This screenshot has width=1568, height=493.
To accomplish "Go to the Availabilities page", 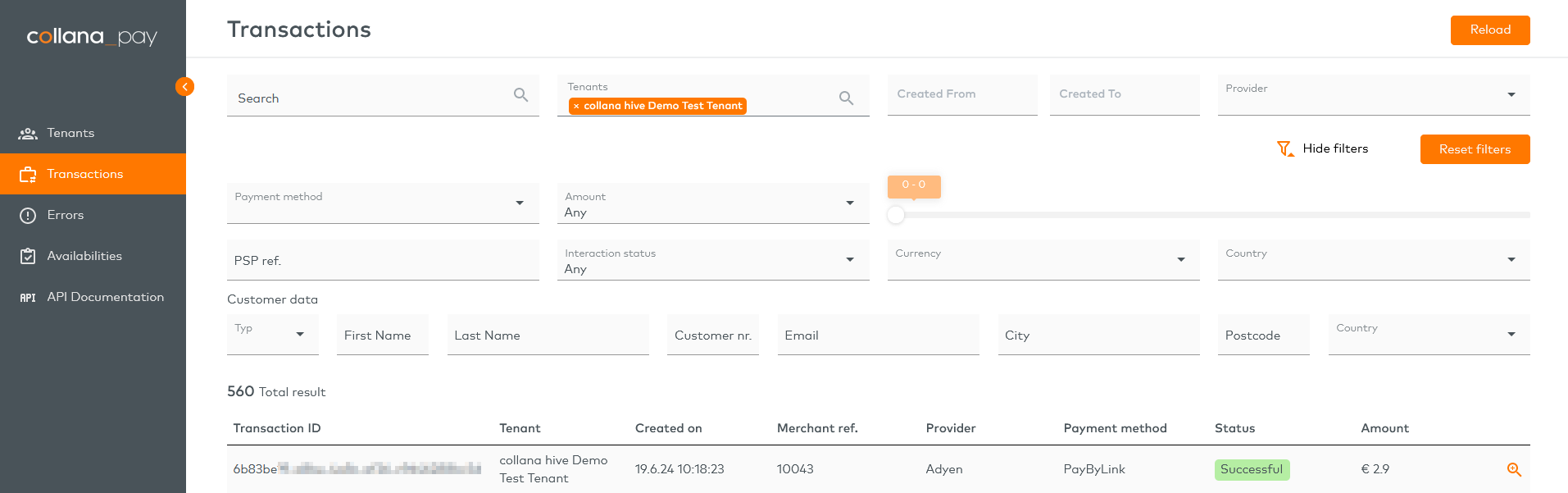I will pos(93,256).
